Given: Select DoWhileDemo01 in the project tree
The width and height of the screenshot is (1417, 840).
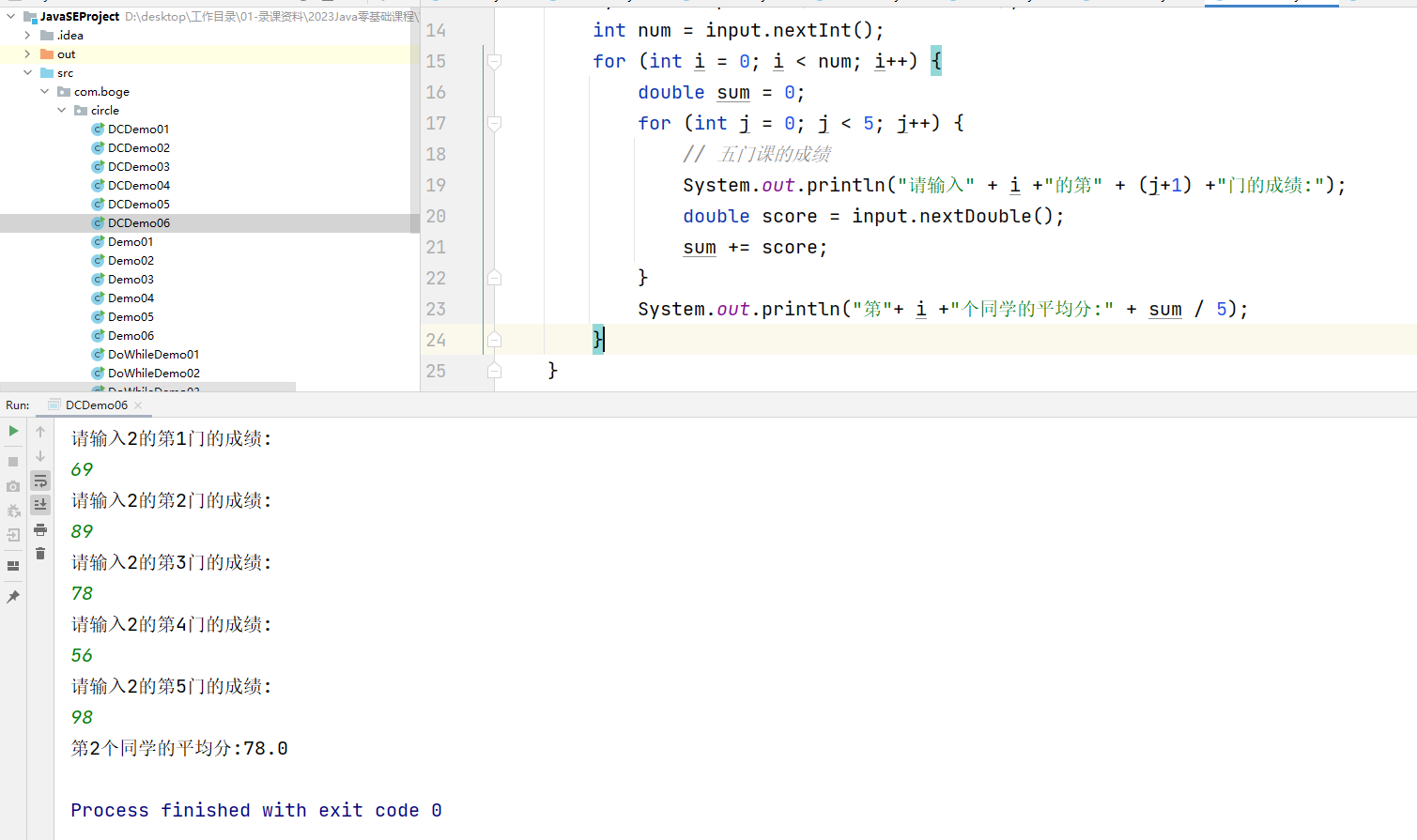Looking at the screenshot, I should (x=153, y=354).
